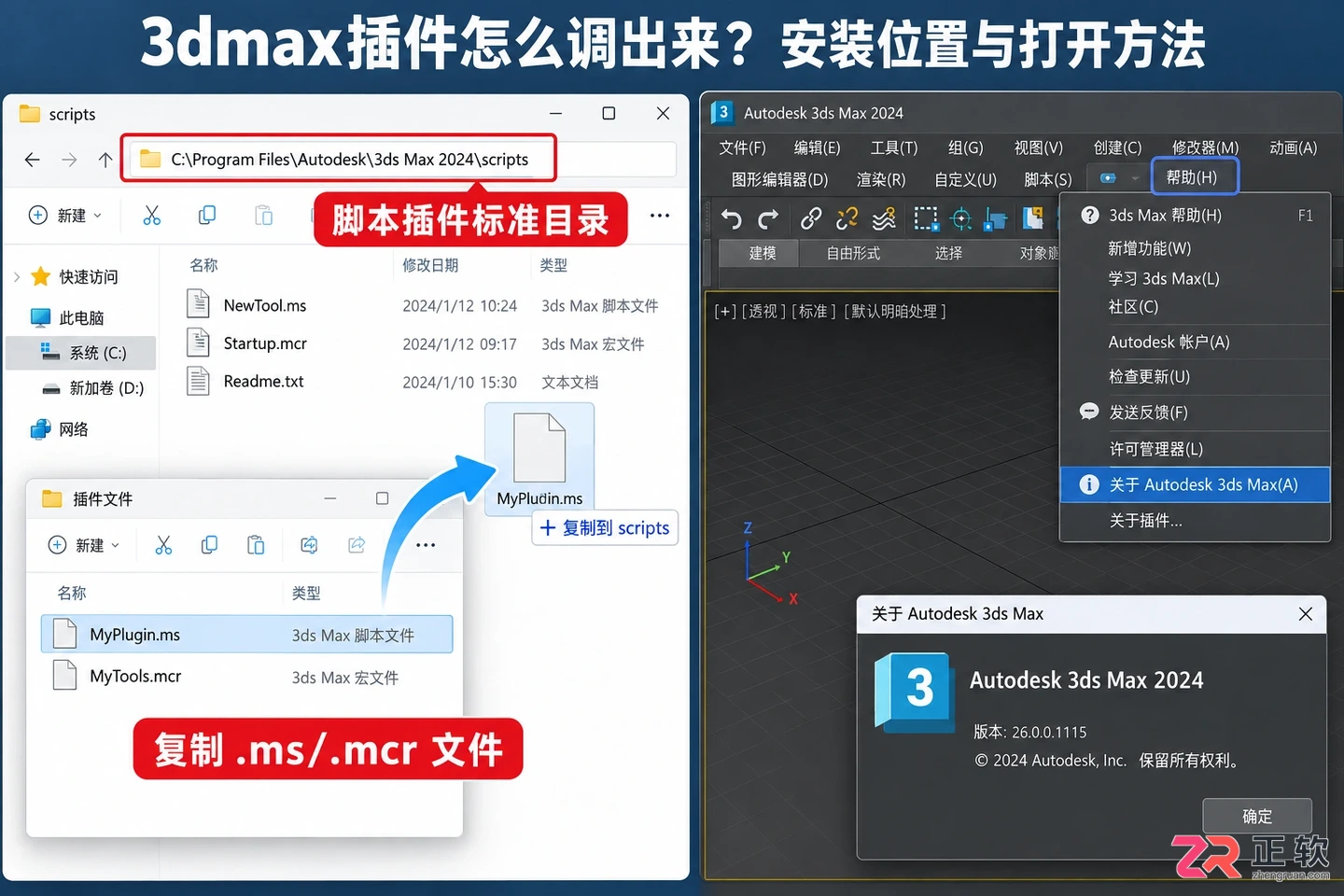The image size is (1344, 896).
Task: Open more options in 插件文件 toolbar
Action: coord(426,545)
